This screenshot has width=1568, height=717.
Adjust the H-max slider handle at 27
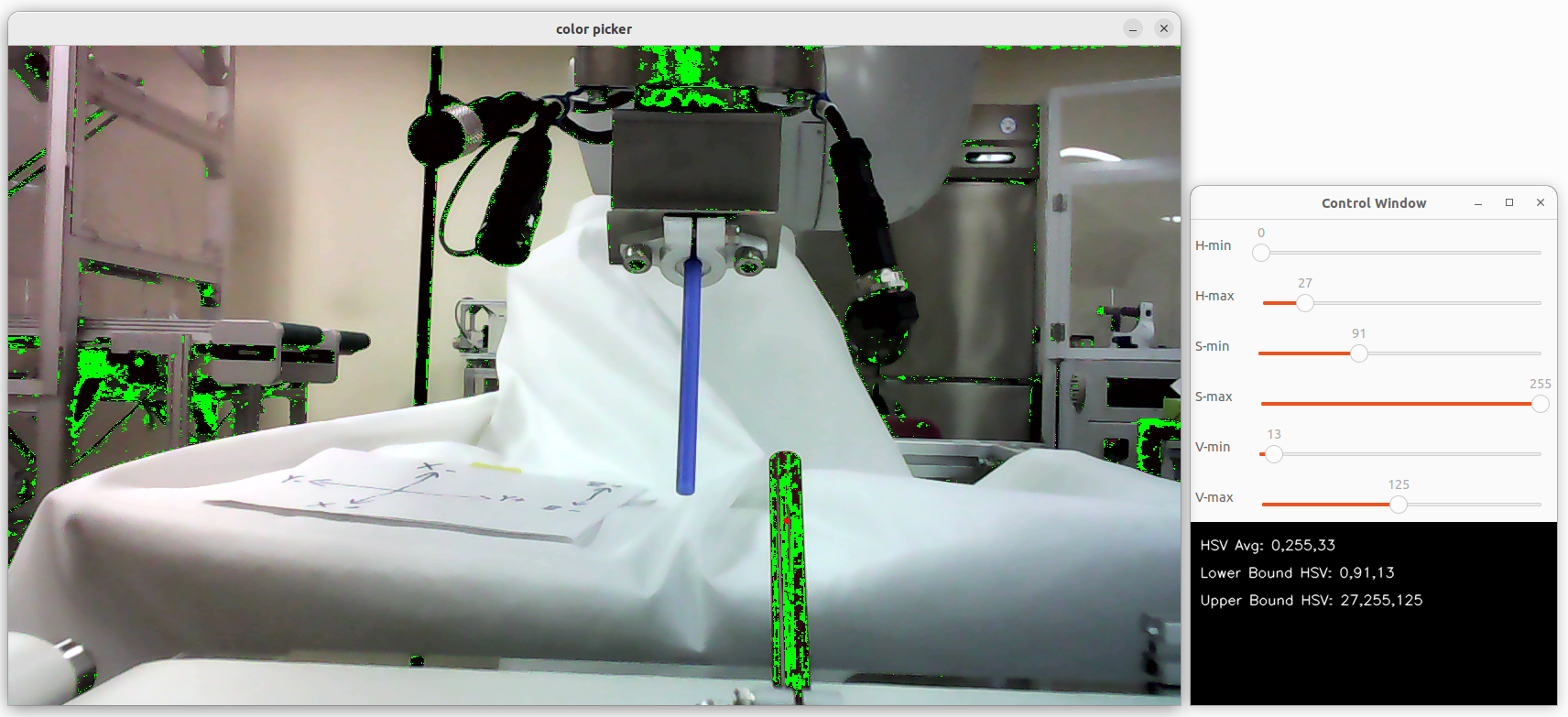pos(1305,303)
